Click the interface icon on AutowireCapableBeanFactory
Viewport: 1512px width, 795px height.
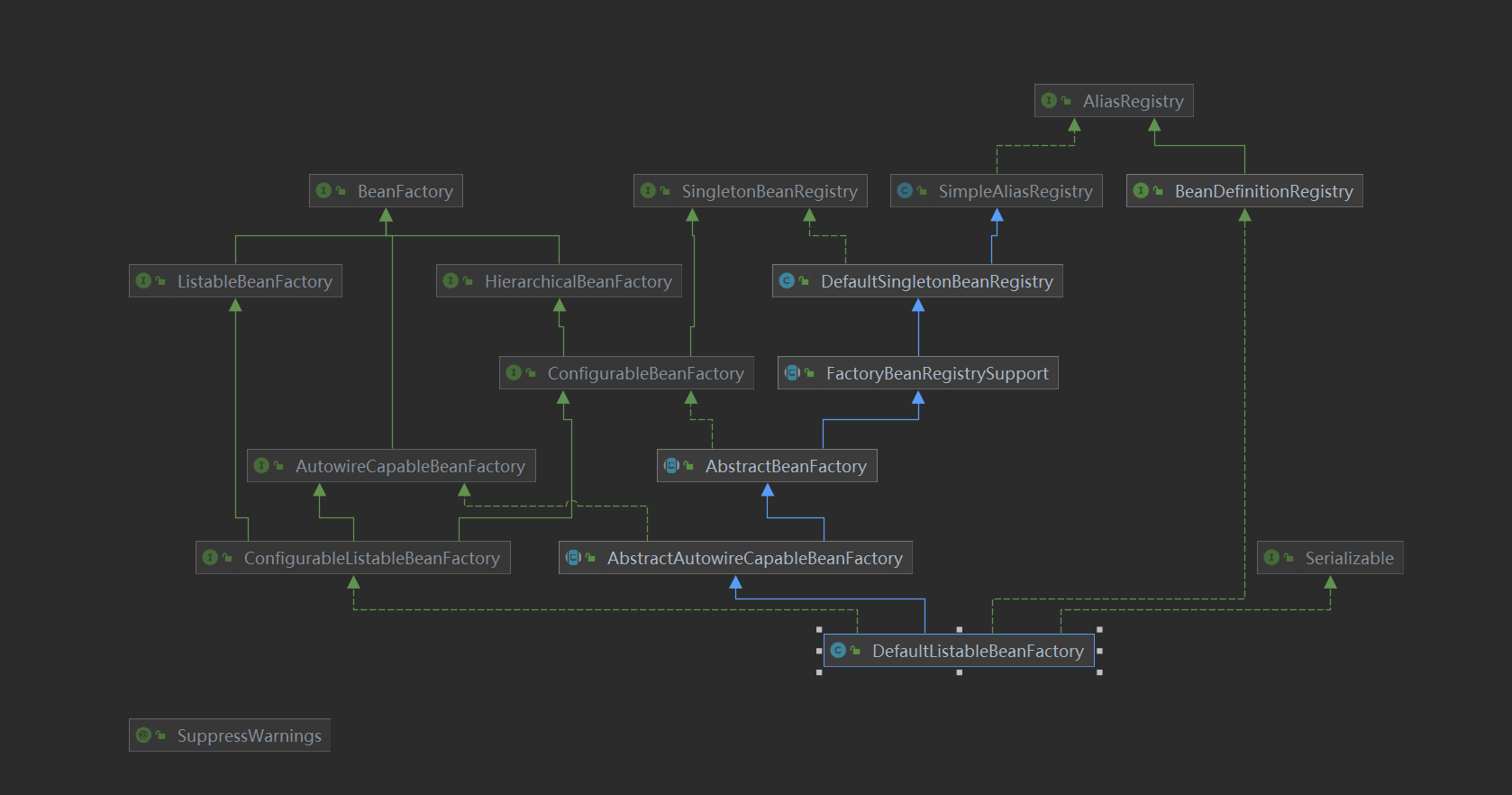[x=261, y=465]
